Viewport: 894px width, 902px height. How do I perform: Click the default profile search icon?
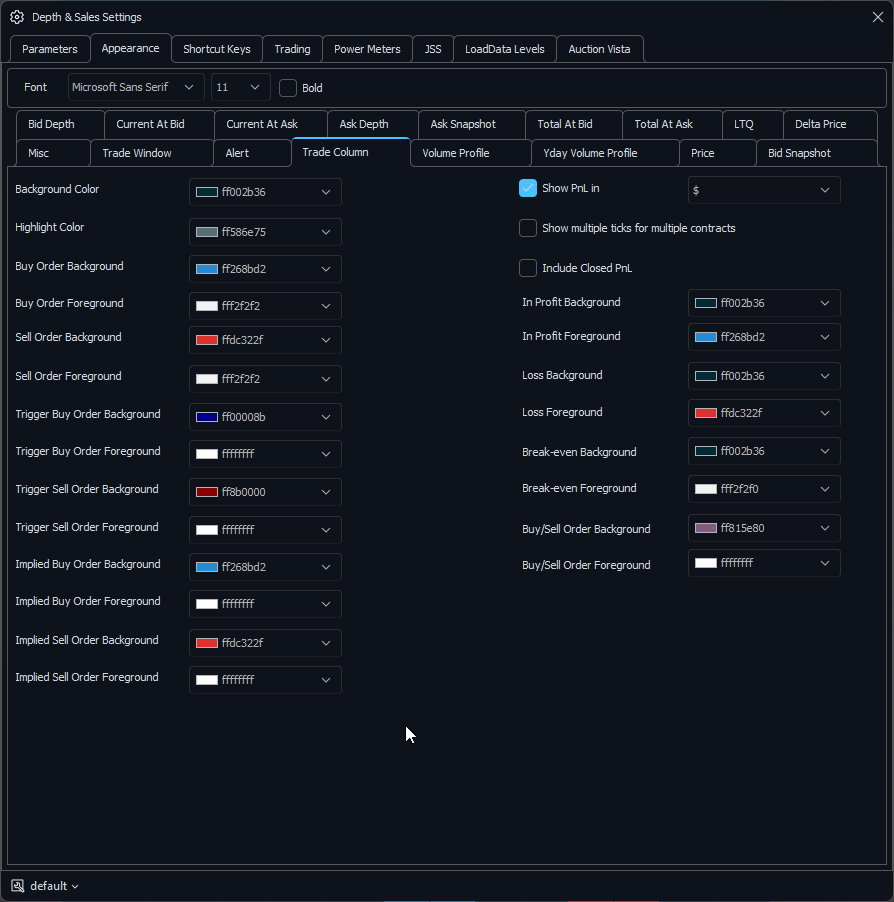tap(17, 886)
